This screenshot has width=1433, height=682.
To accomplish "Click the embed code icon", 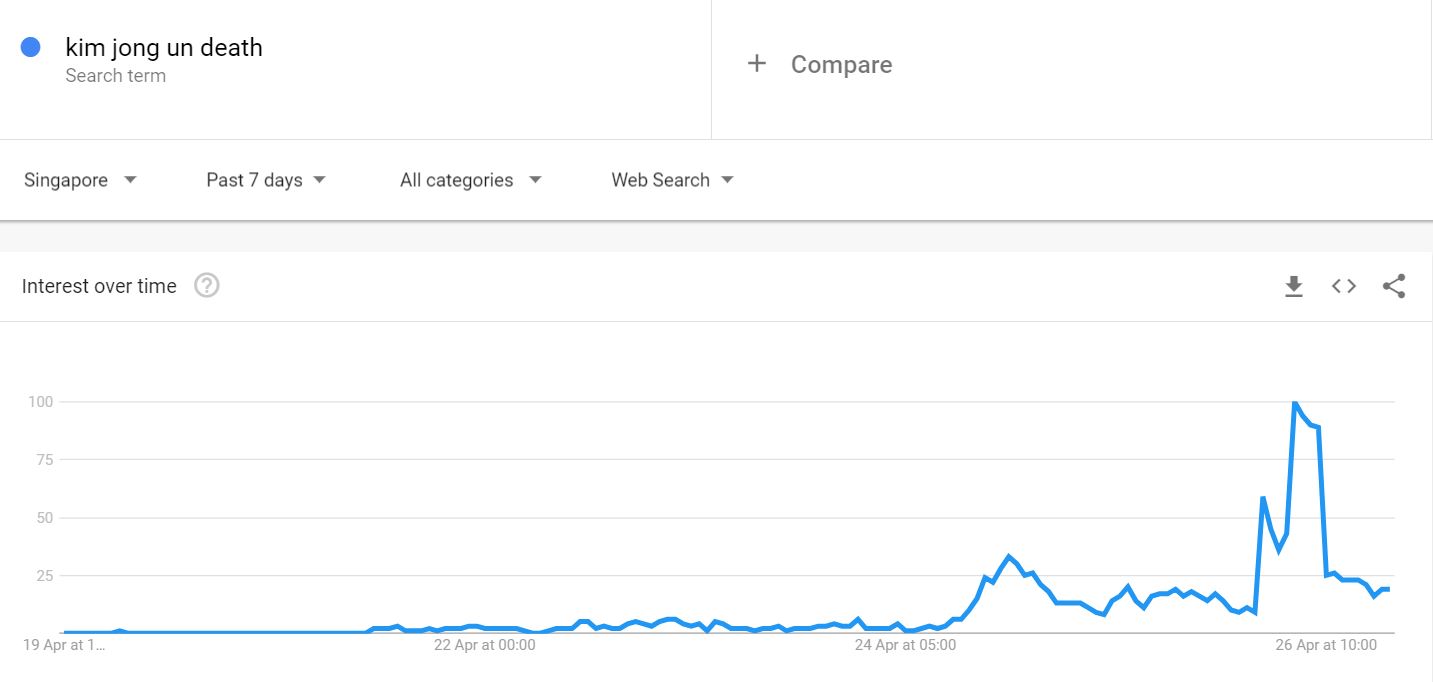I will pos(1344,287).
